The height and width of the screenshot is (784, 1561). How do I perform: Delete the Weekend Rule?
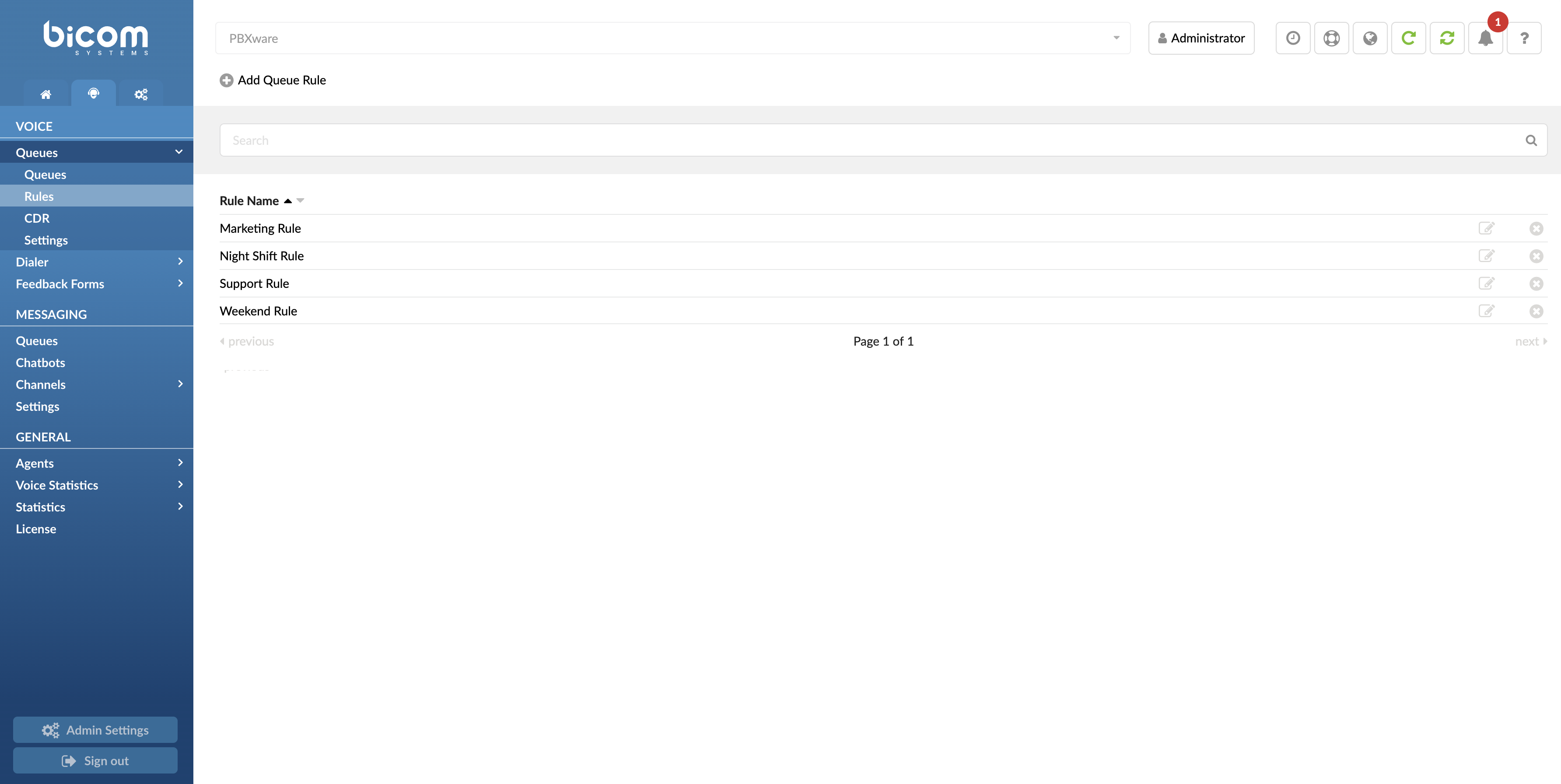point(1536,311)
